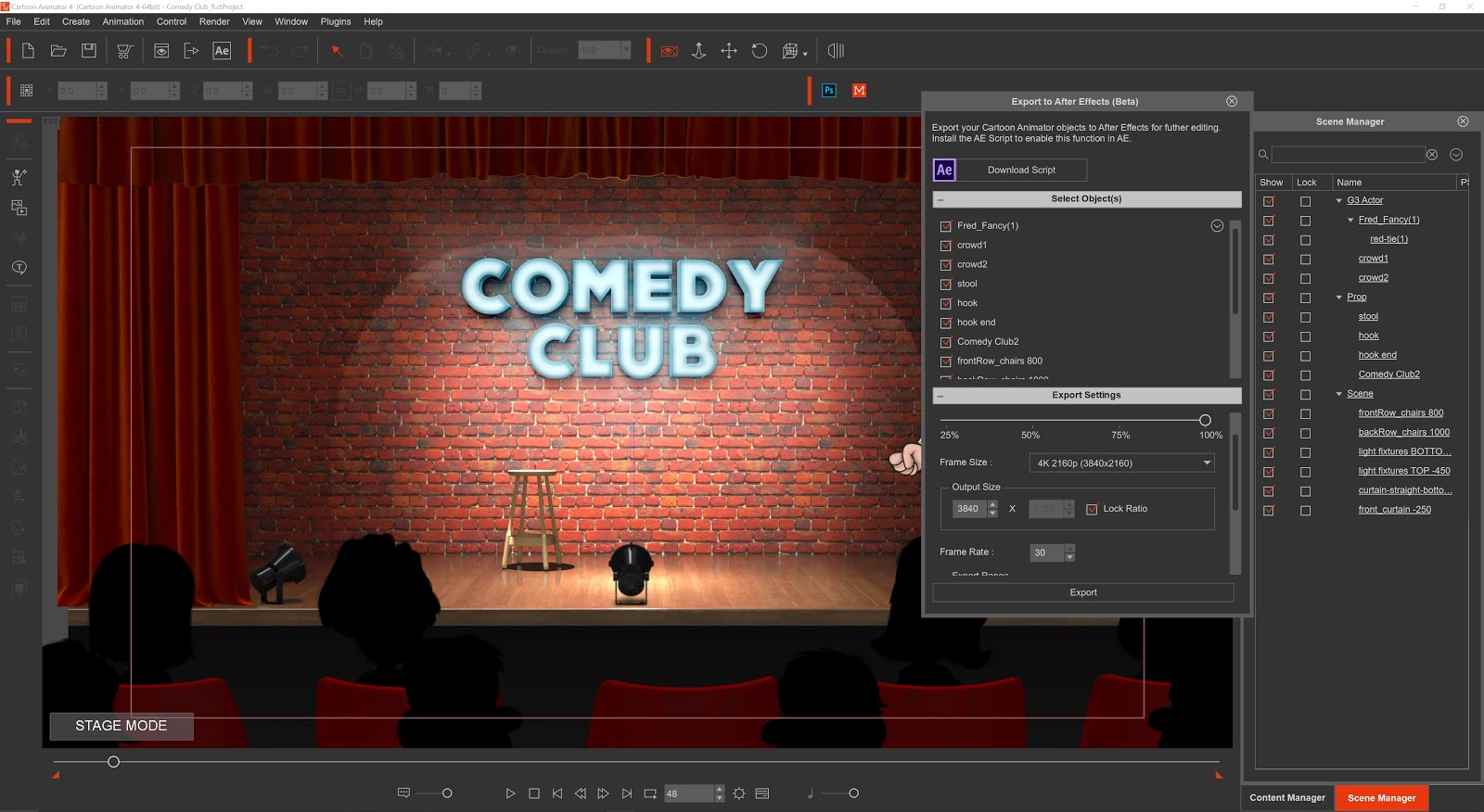Hide G3 Actor via Show checkbox
Screen dimensions: 1484x812
click(1269, 201)
